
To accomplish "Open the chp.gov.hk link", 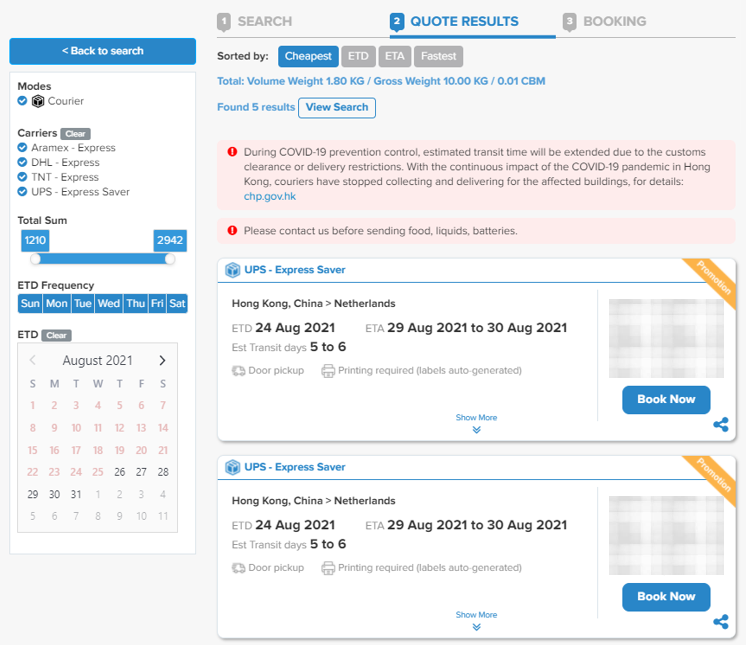I will [270, 196].
